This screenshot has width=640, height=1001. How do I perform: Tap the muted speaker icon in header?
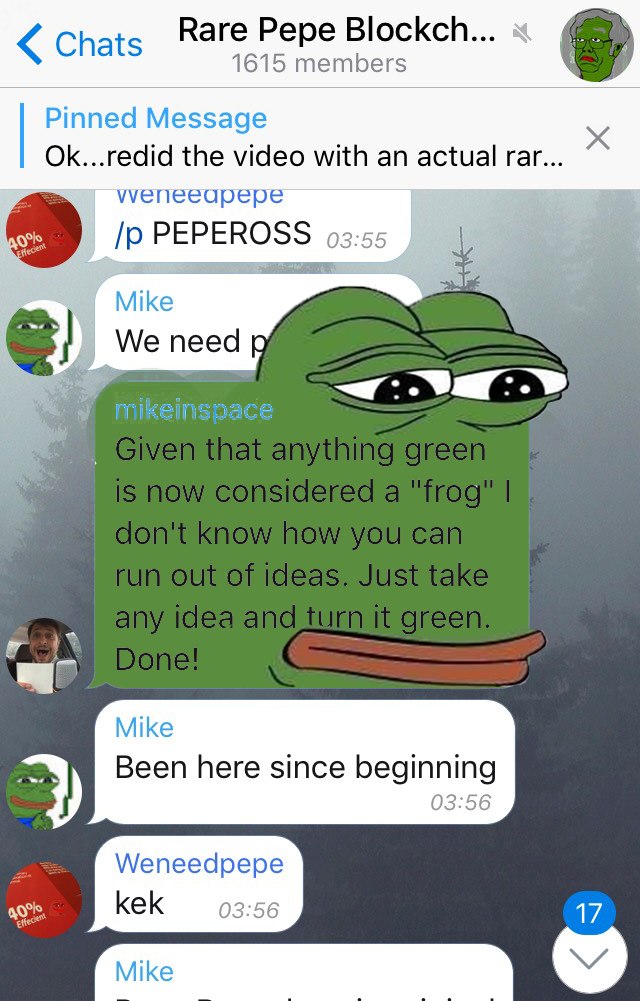(x=523, y=33)
